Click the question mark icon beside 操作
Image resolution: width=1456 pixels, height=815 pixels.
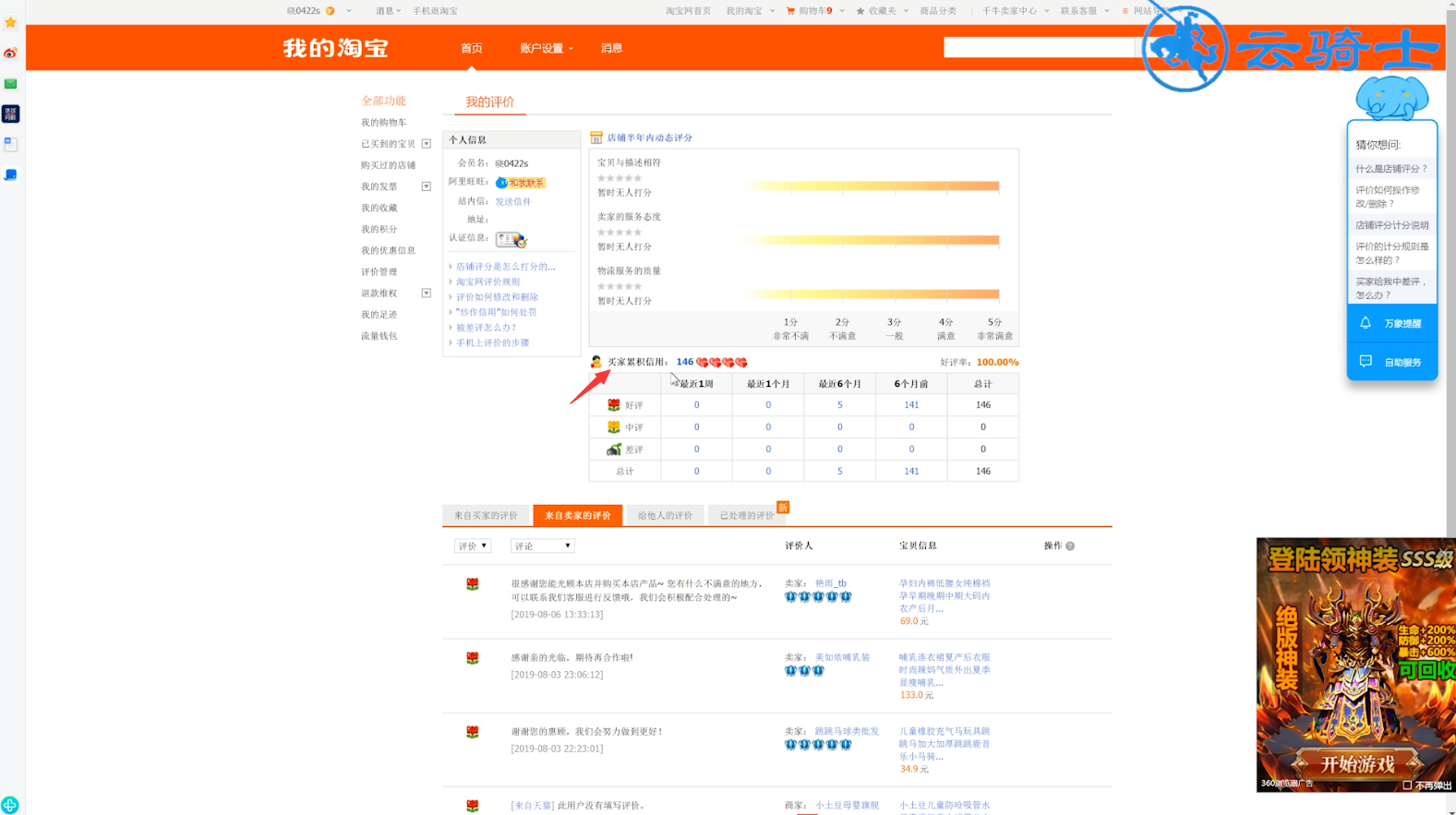click(x=1070, y=546)
